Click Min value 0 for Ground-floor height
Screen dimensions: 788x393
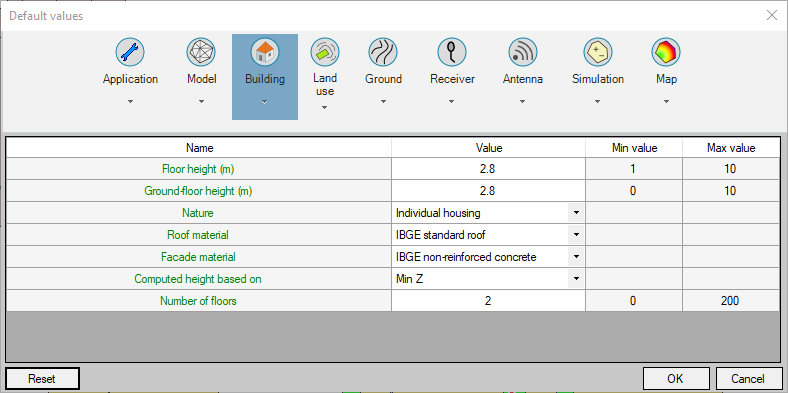[634, 191]
